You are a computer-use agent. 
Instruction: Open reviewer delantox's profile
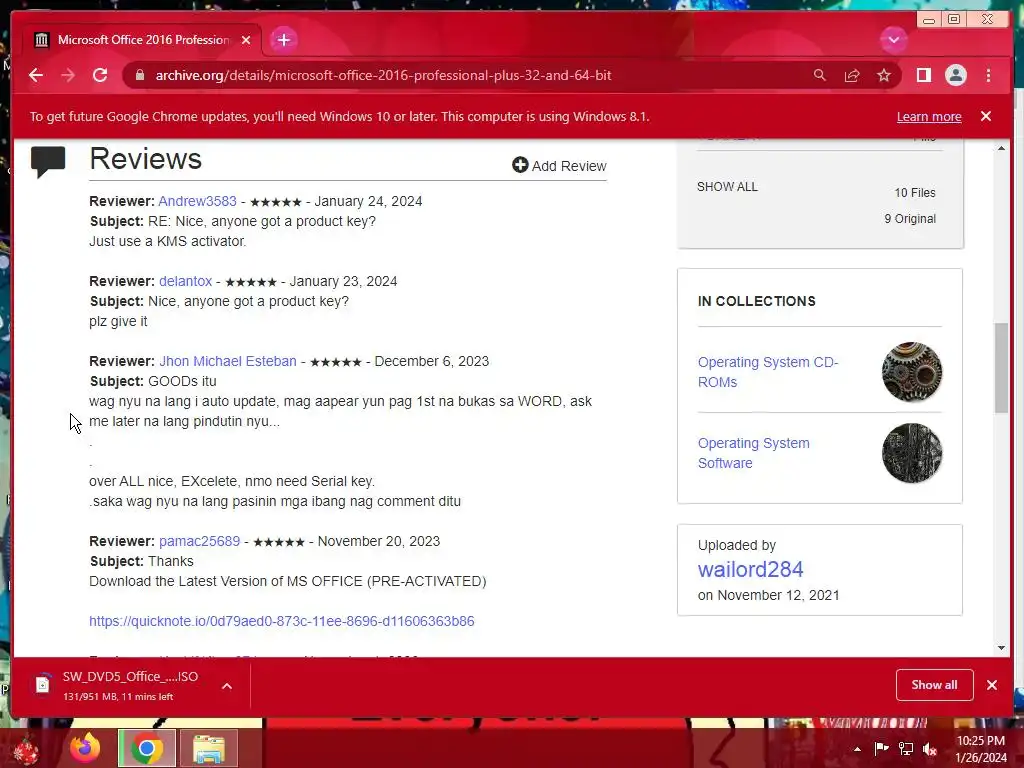click(x=185, y=281)
